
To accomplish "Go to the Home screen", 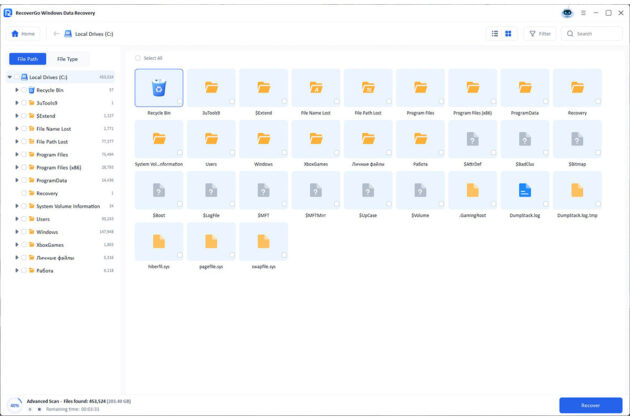I will [23, 34].
